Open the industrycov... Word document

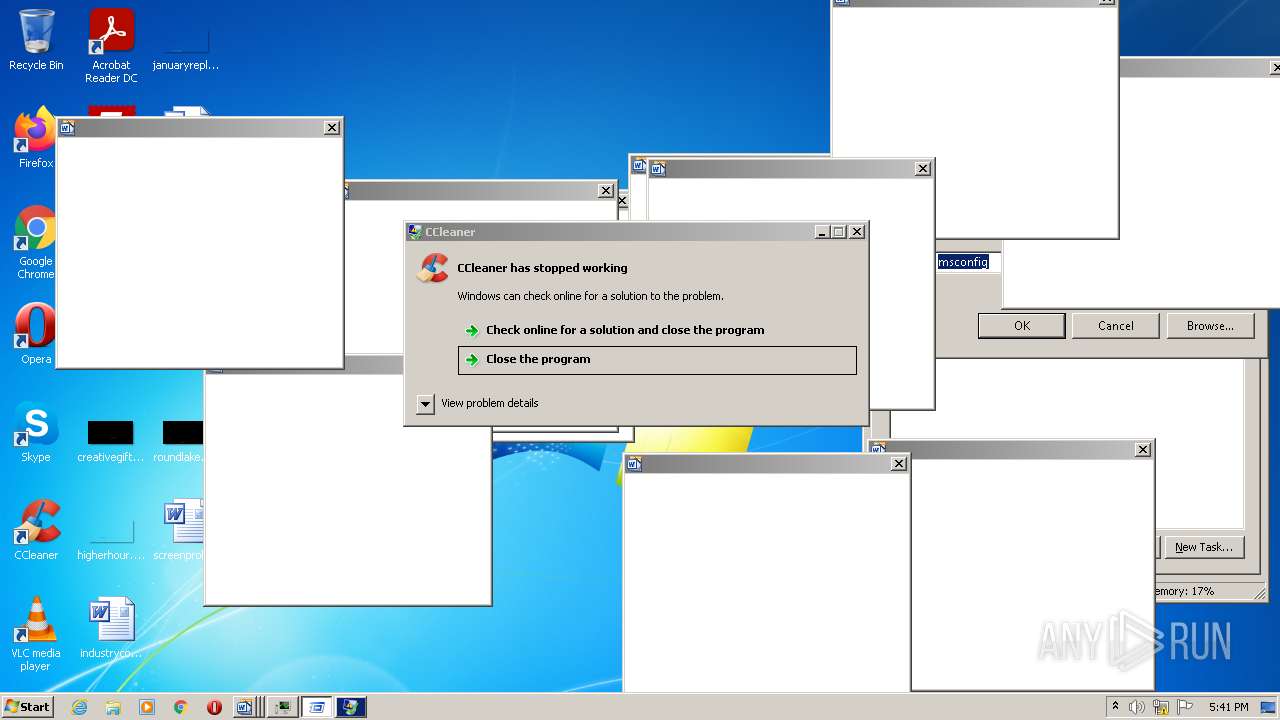pos(111,628)
